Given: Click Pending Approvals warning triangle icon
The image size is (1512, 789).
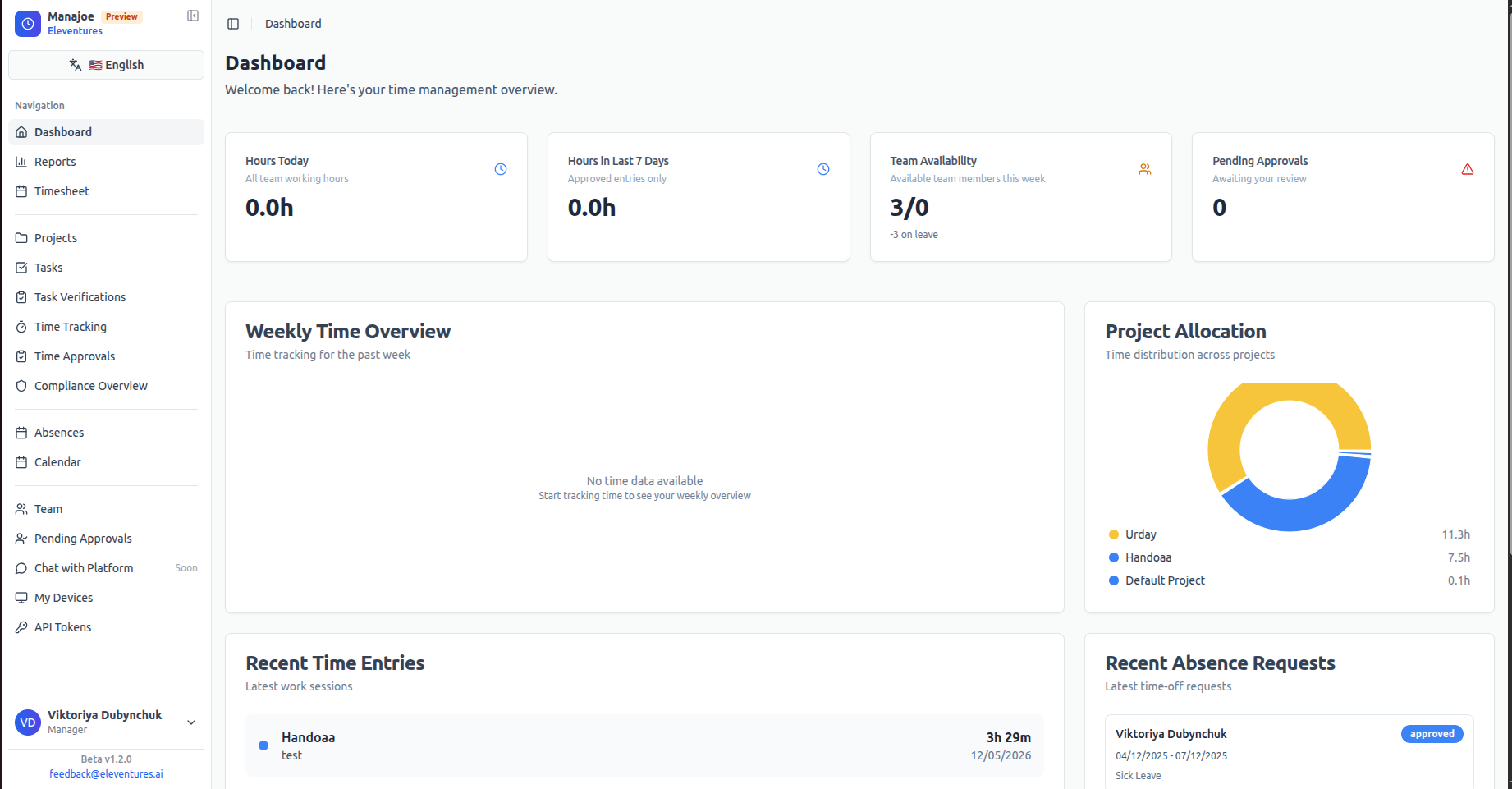Looking at the screenshot, I should point(1468,169).
